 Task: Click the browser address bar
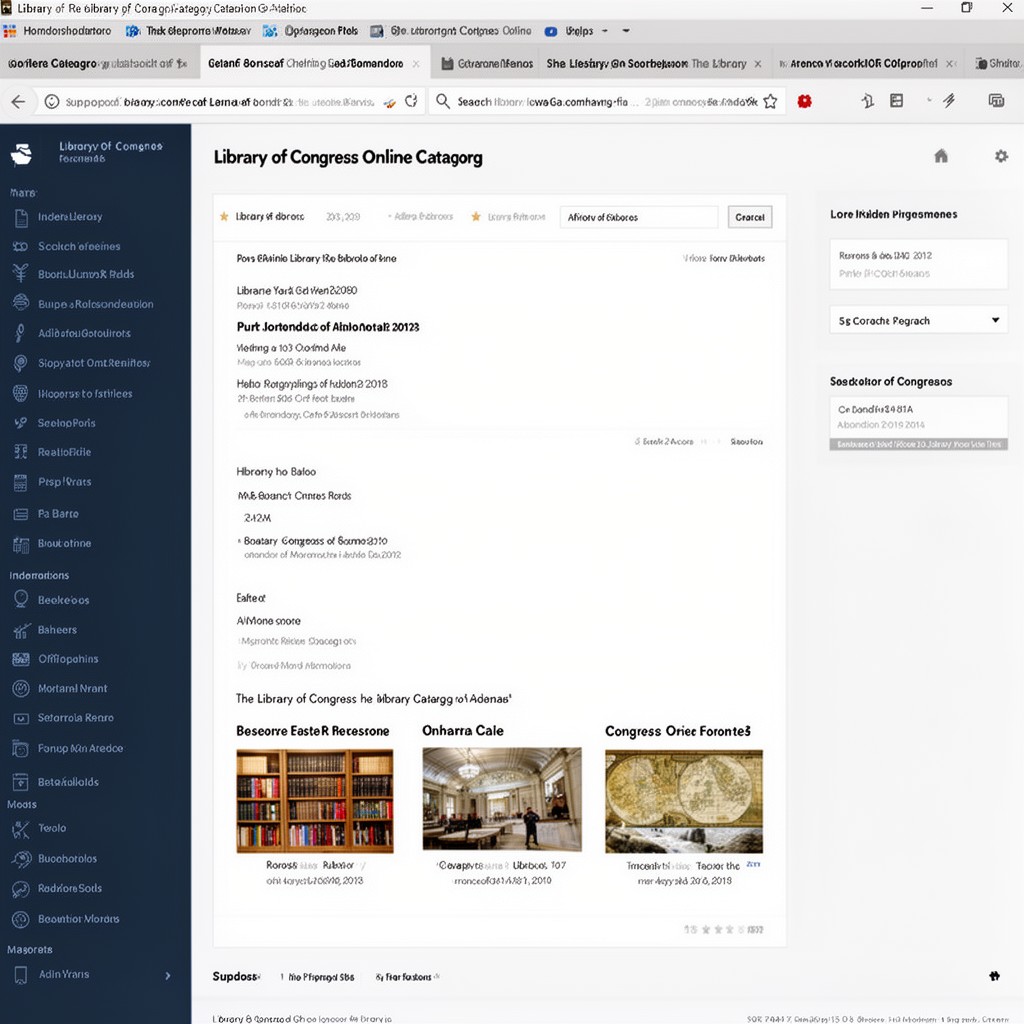[229, 101]
